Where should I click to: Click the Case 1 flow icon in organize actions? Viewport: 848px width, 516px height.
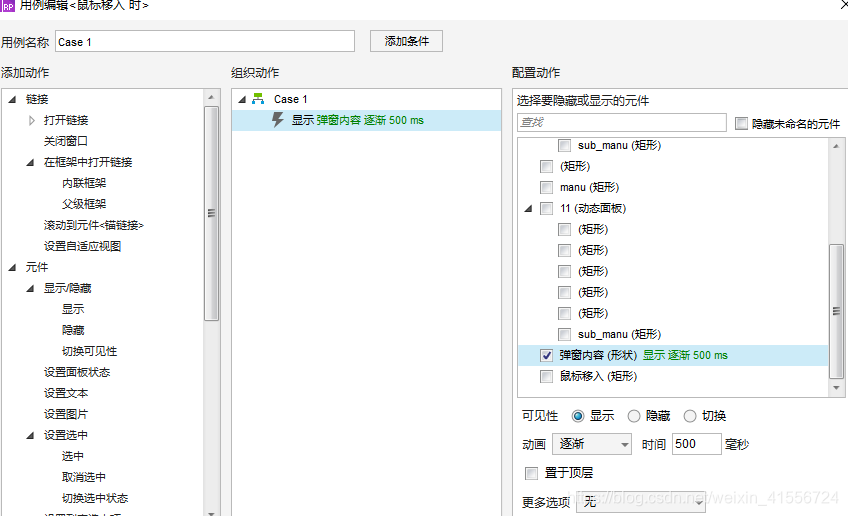click(x=259, y=99)
